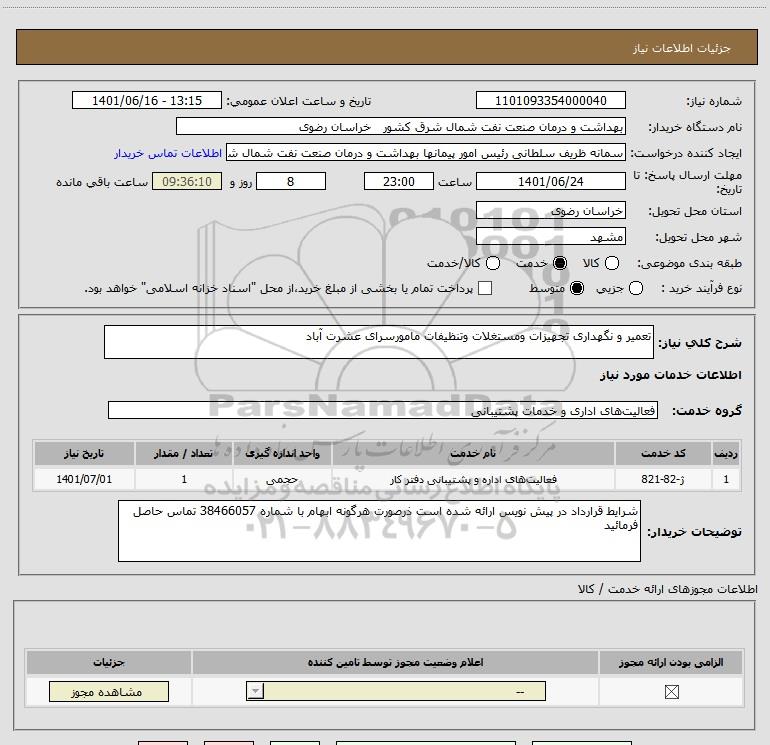770x745 pixels.
Task: Click the تعداد / مقدار column header
Action: [184, 453]
